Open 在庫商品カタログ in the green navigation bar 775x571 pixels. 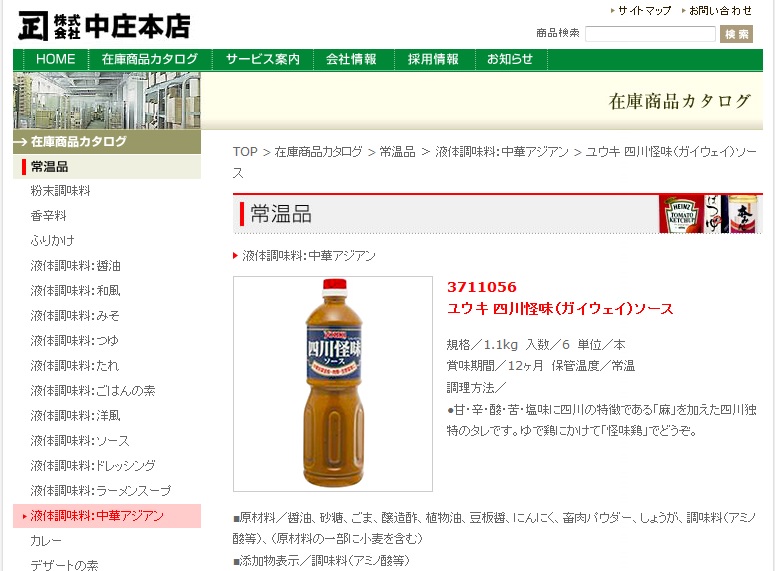pyautogui.click(x=150, y=60)
